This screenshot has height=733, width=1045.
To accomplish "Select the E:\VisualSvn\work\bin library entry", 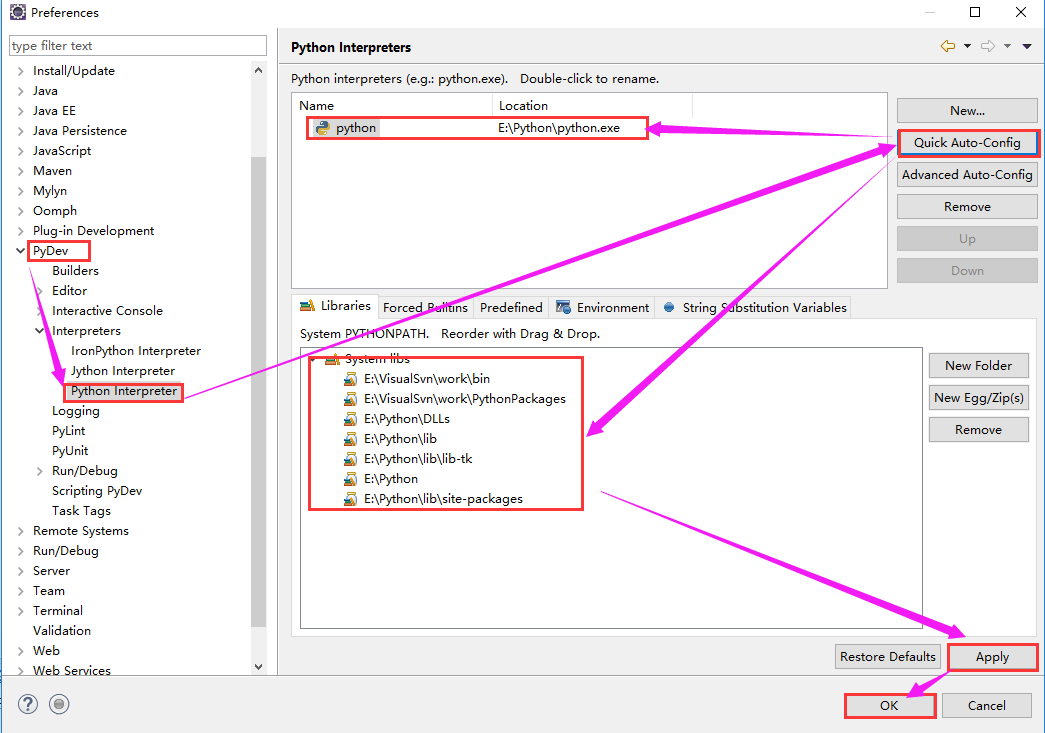I will click(426, 379).
